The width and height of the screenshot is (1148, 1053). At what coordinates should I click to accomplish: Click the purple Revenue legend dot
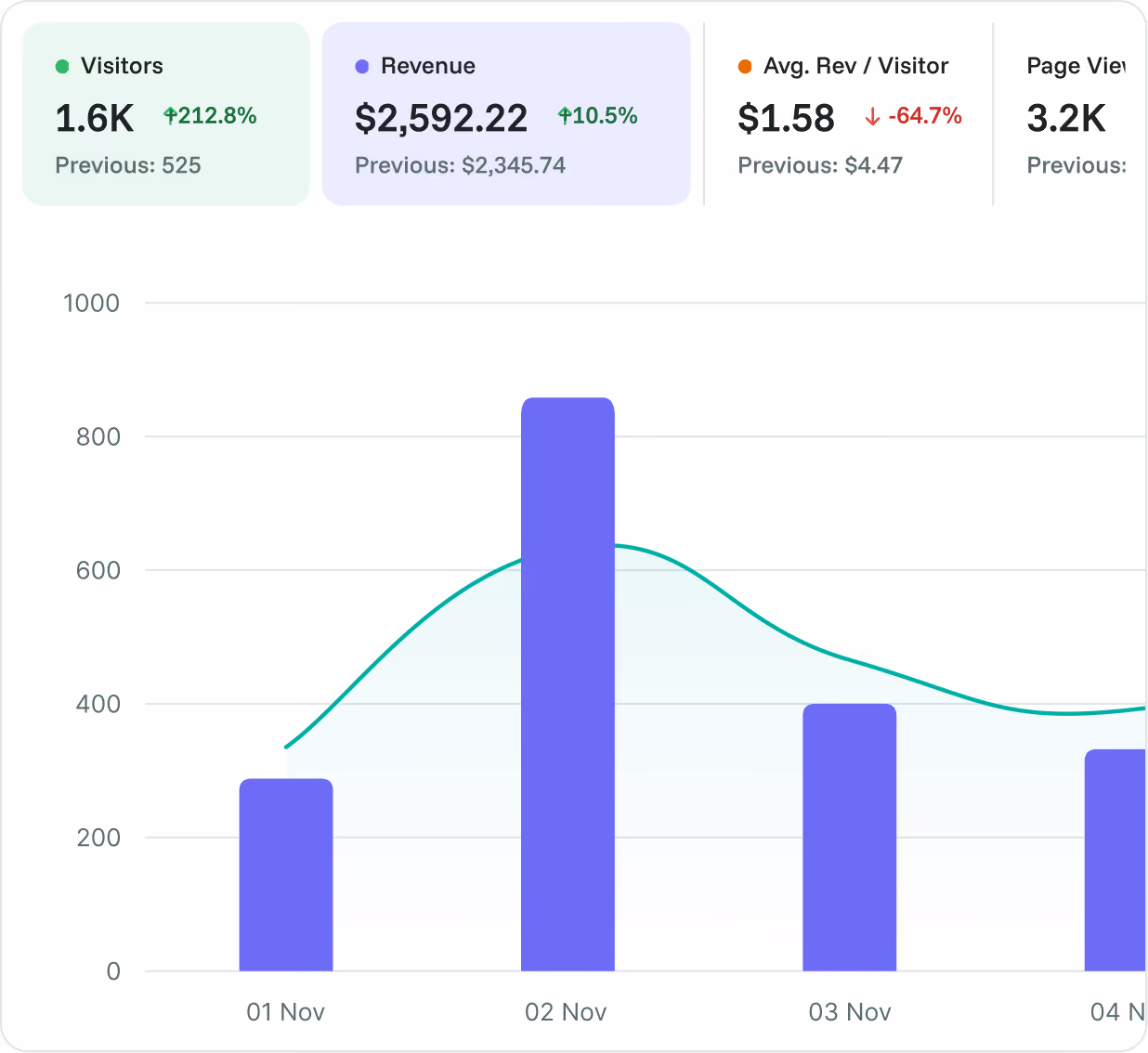pos(362,66)
